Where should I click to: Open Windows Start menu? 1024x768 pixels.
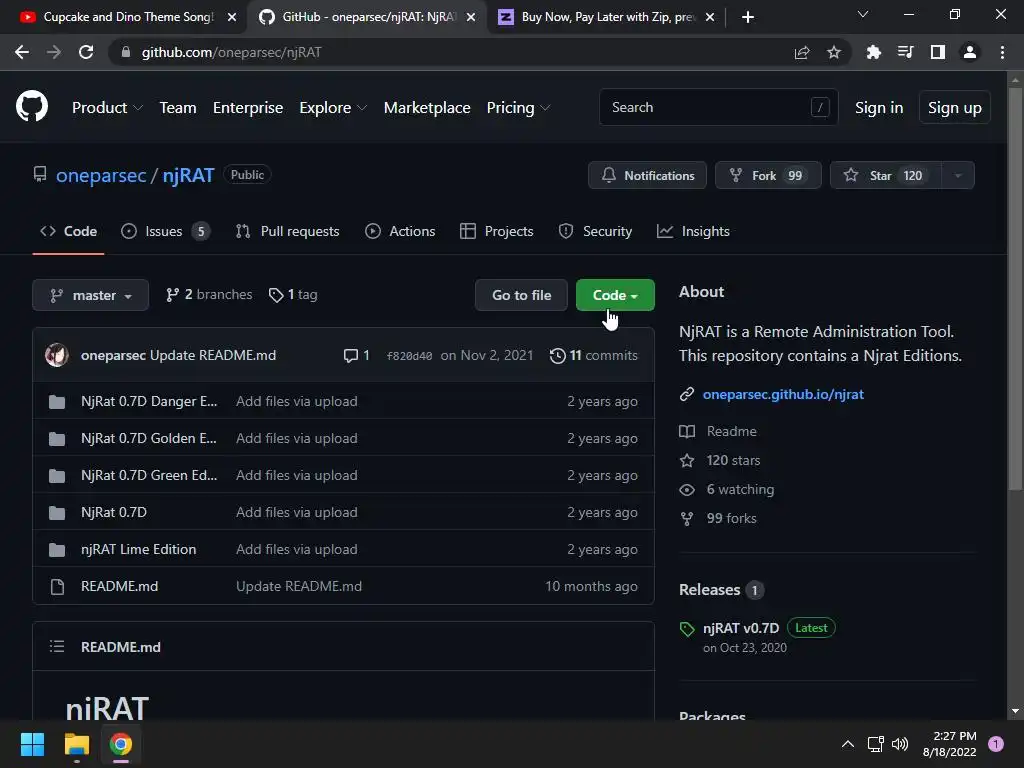(32, 744)
